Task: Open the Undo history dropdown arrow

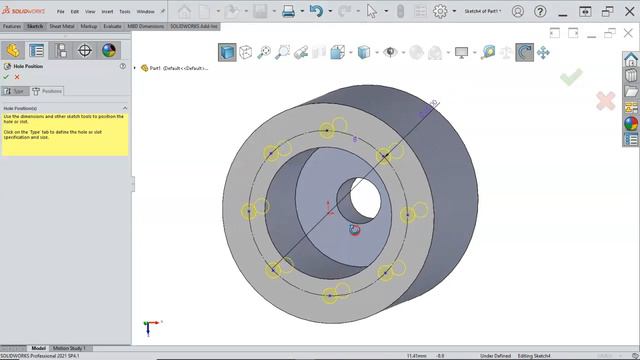Action: point(330,11)
